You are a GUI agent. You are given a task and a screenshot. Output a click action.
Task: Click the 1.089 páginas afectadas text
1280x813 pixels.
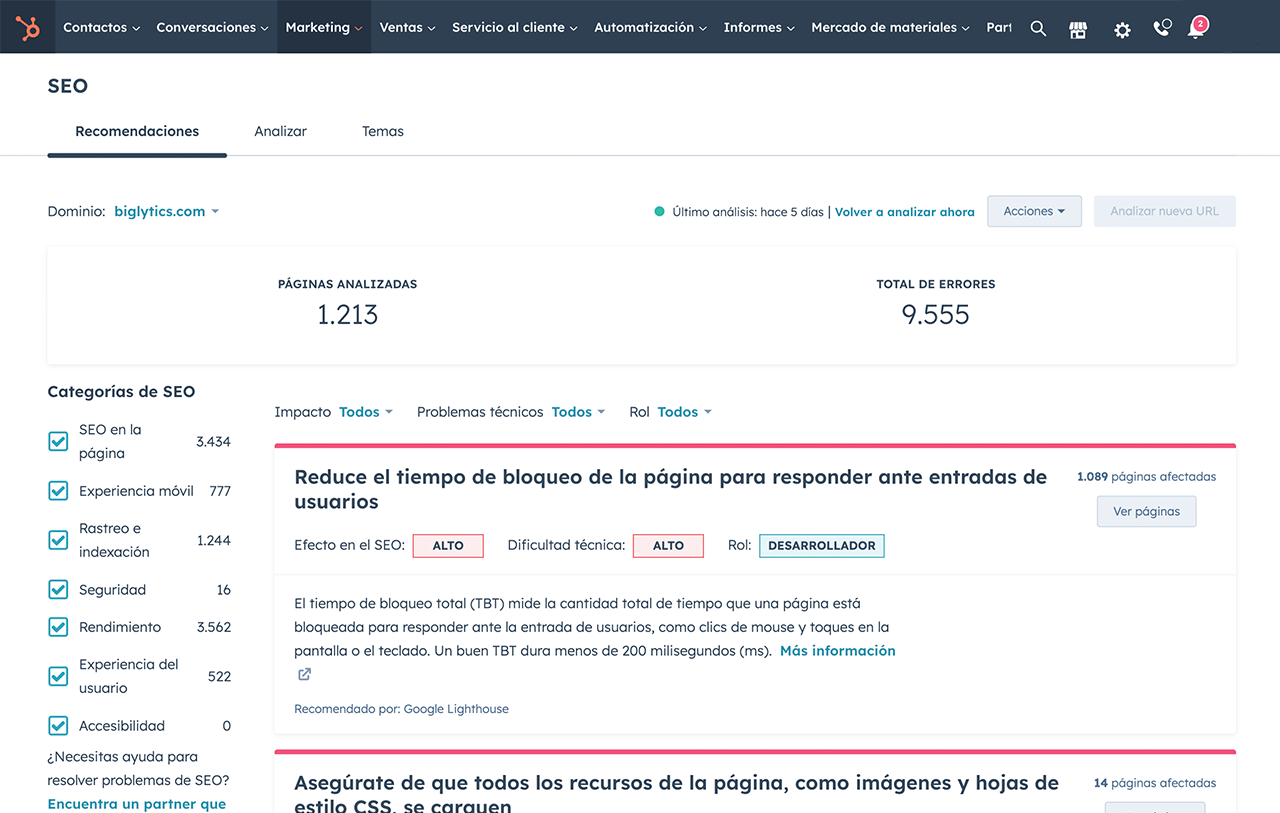click(x=1146, y=477)
